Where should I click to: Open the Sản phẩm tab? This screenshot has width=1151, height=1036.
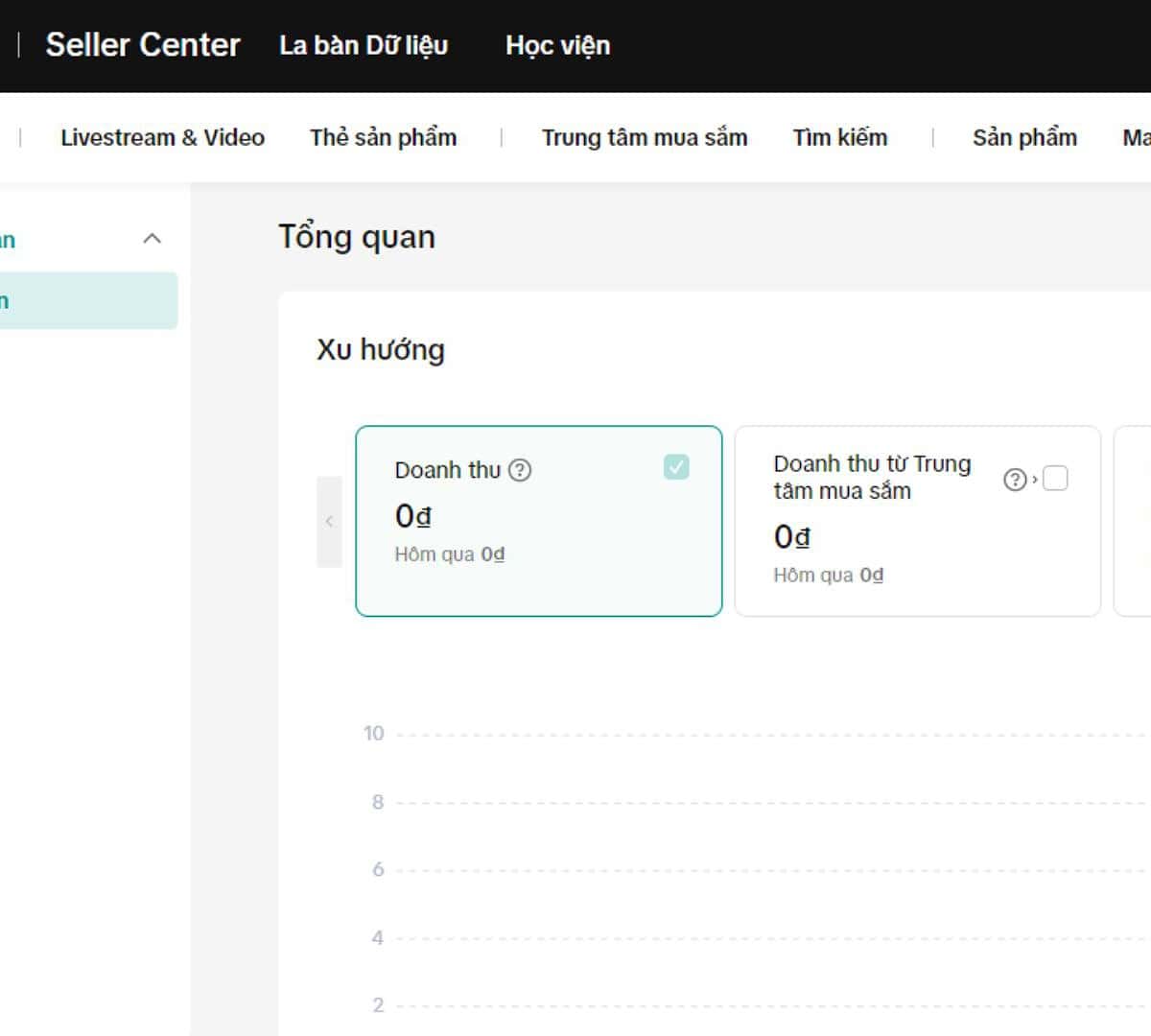(1024, 137)
